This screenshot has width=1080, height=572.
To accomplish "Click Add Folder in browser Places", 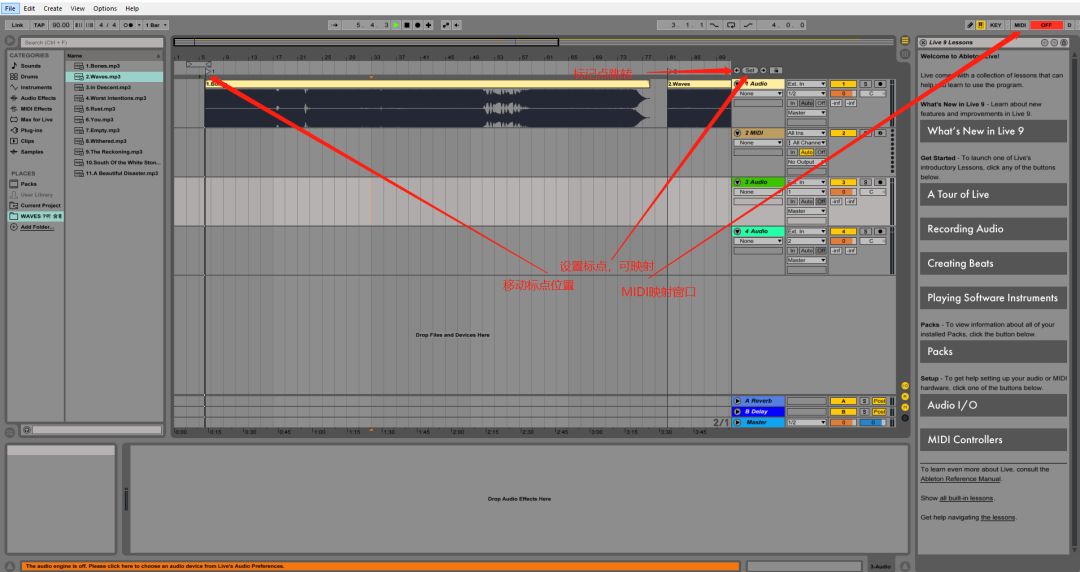I will tap(37, 227).
